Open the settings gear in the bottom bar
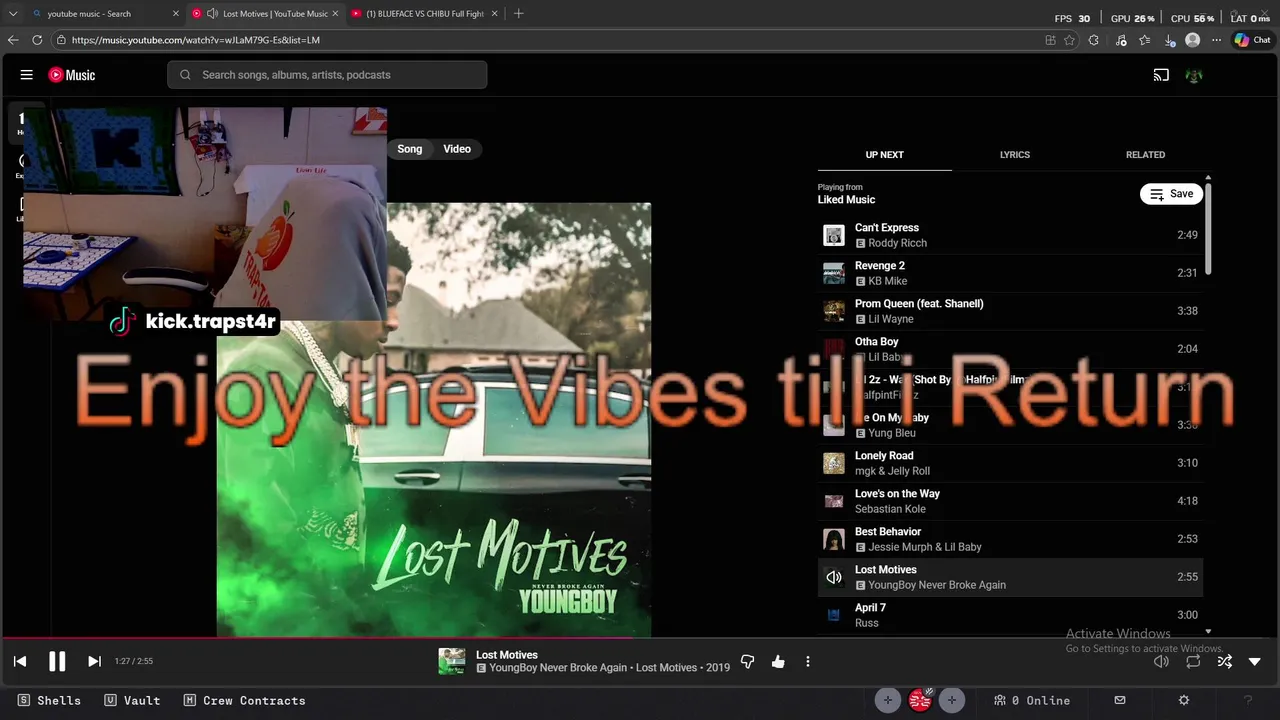 coord(1184,701)
